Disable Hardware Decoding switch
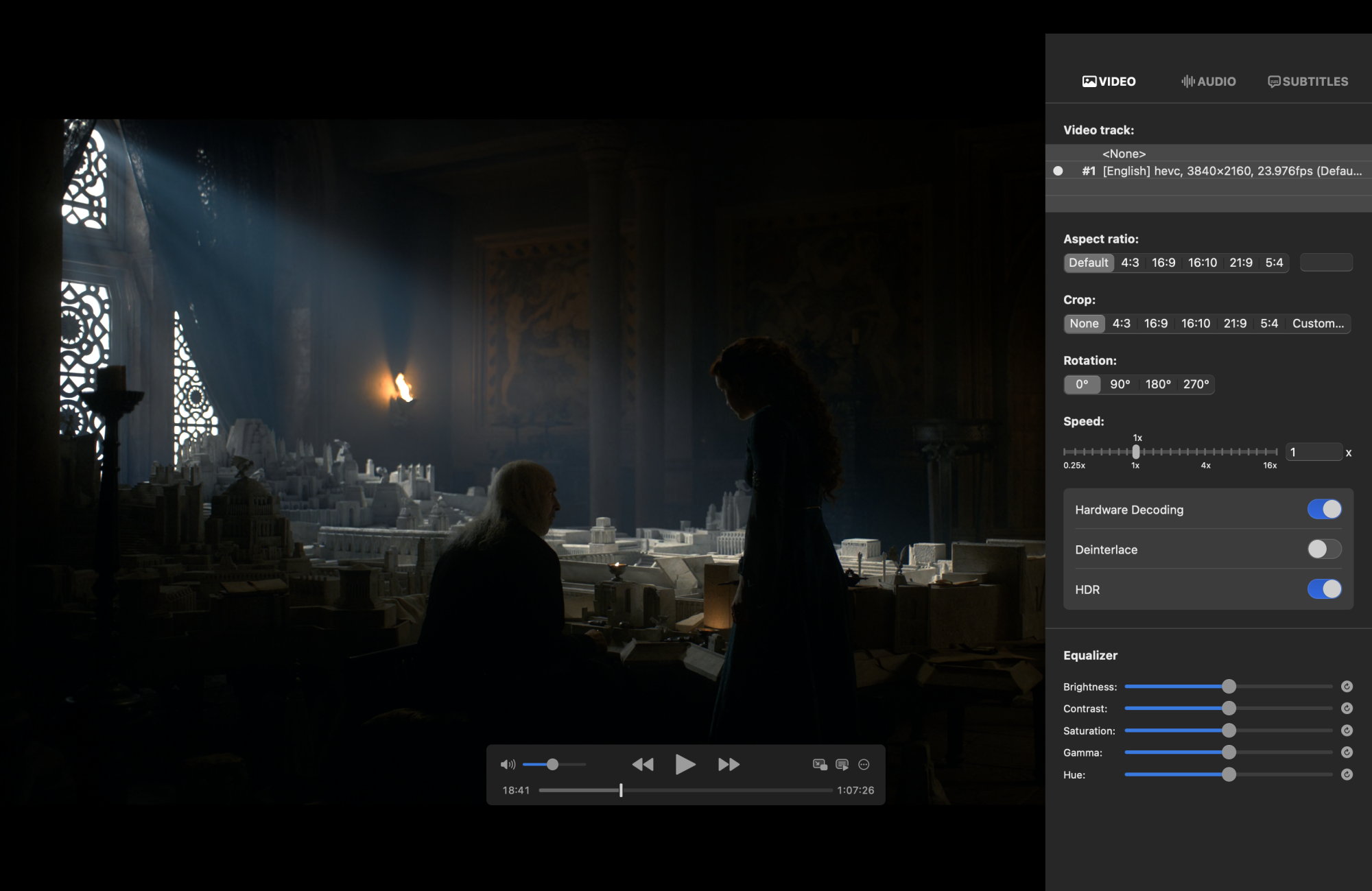The width and height of the screenshot is (1372, 891). pos(1324,509)
